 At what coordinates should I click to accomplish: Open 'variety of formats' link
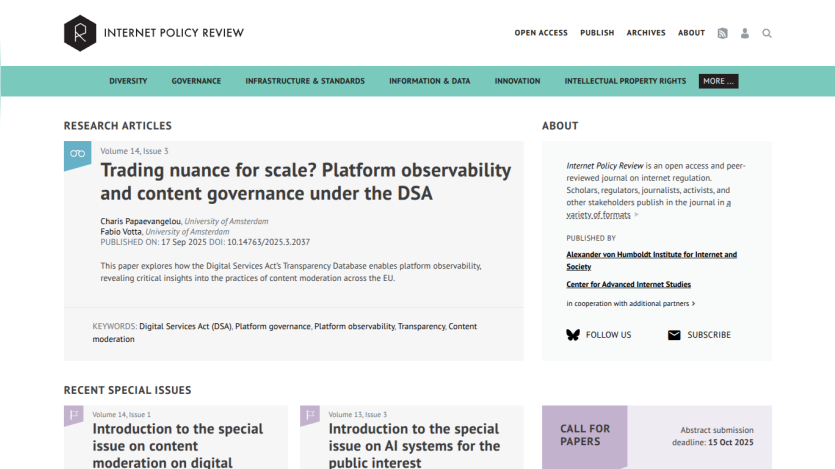coord(598,215)
